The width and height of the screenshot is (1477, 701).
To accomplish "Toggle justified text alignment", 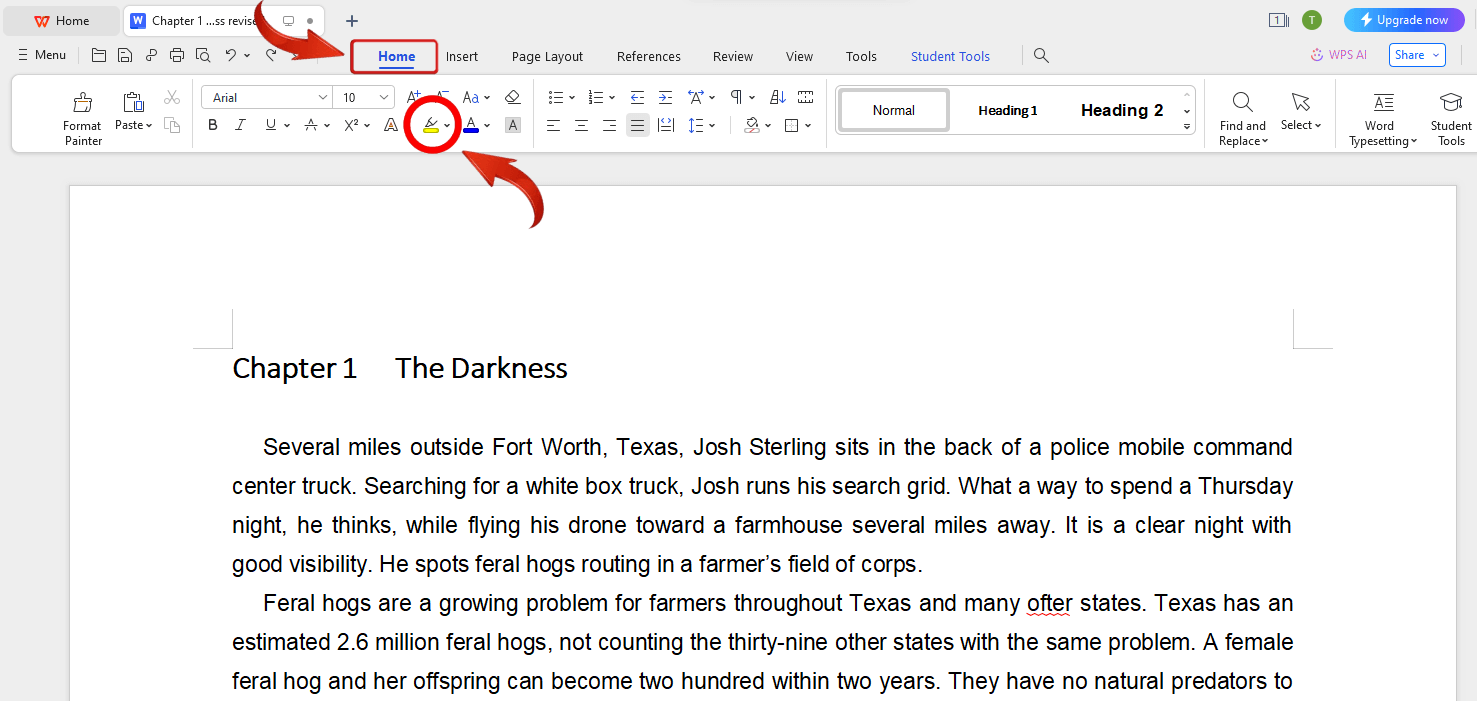I will 637,125.
